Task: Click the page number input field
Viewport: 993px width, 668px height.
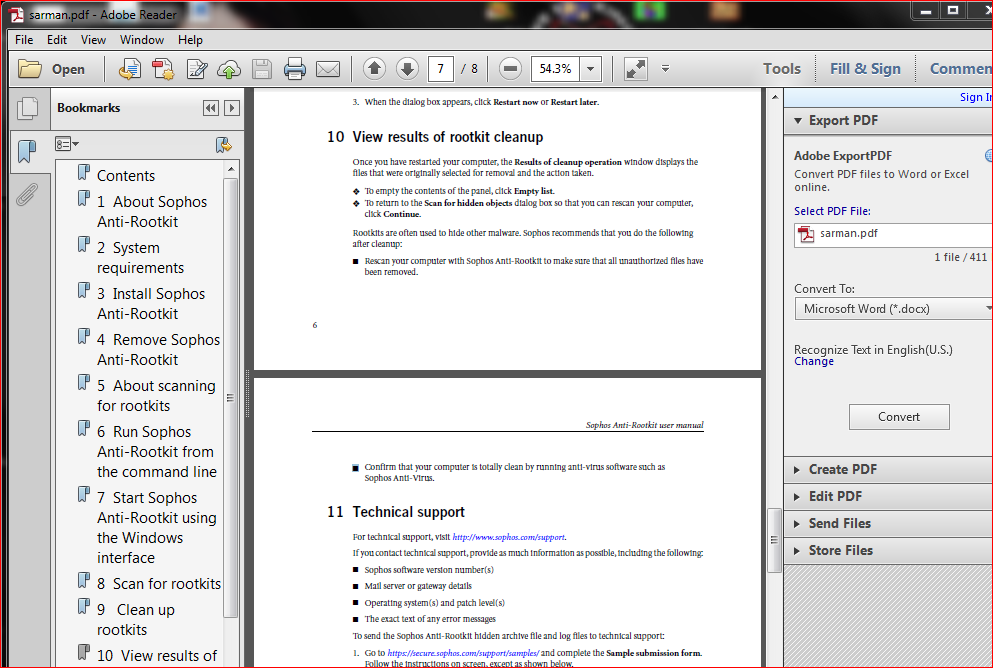Action: [x=441, y=68]
